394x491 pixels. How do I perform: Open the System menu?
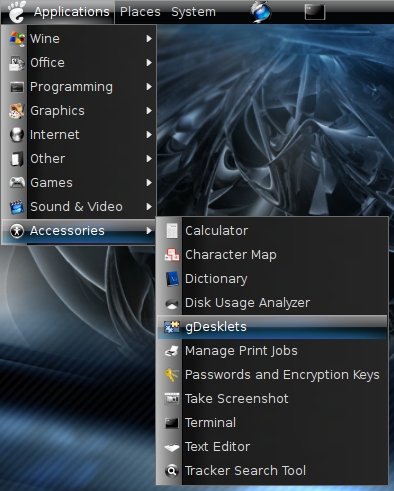click(193, 12)
